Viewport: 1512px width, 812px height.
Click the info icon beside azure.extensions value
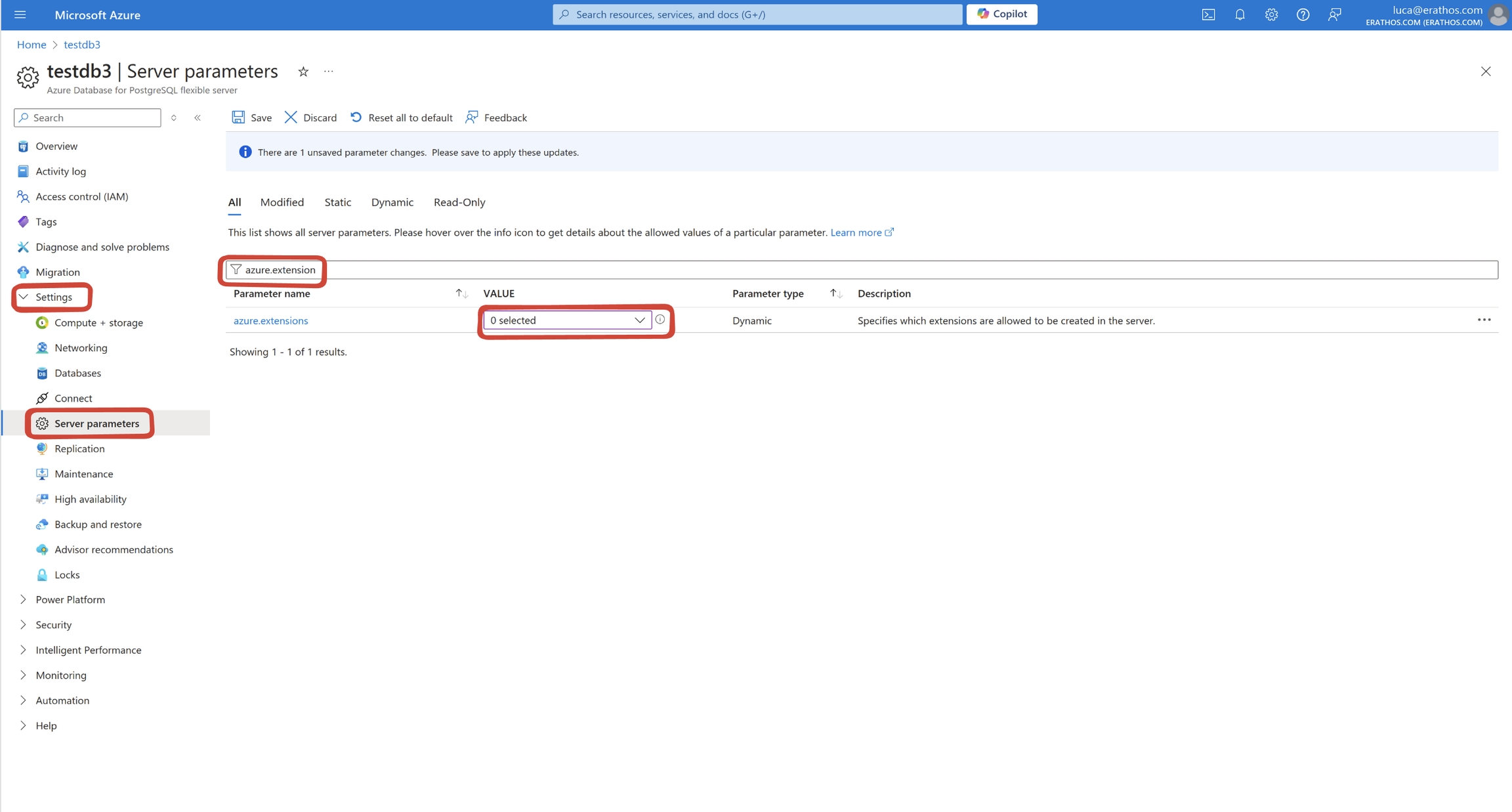coord(660,320)
